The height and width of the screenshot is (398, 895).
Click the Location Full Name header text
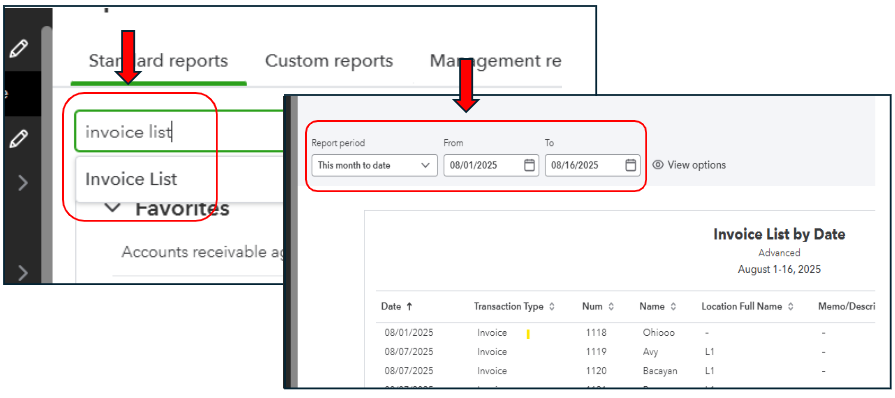(742, 307)
